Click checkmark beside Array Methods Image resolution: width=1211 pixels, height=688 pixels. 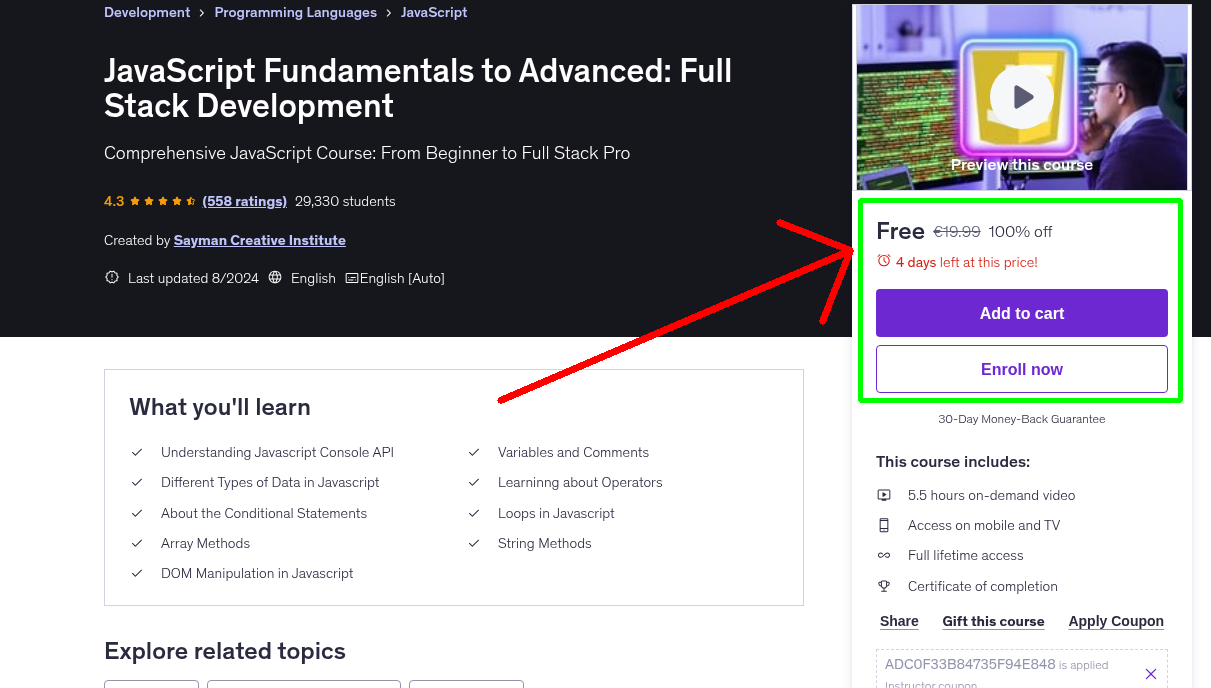click(137, 543)
